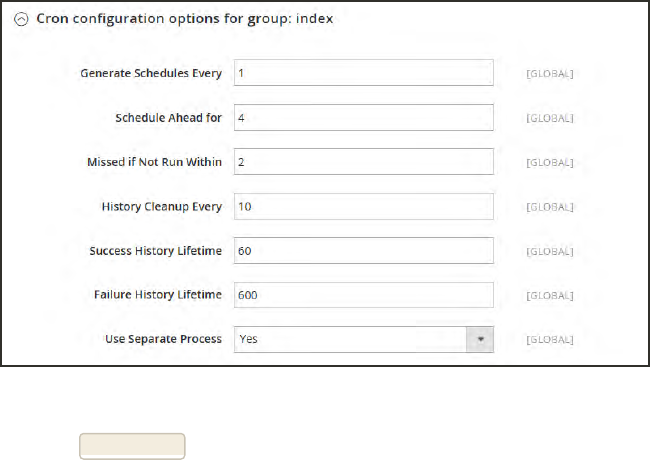Image resolution: width=651 pixels, height=460 pixels.
Task: Click the "History Cleanup Every" label
Action: point(161,206)
